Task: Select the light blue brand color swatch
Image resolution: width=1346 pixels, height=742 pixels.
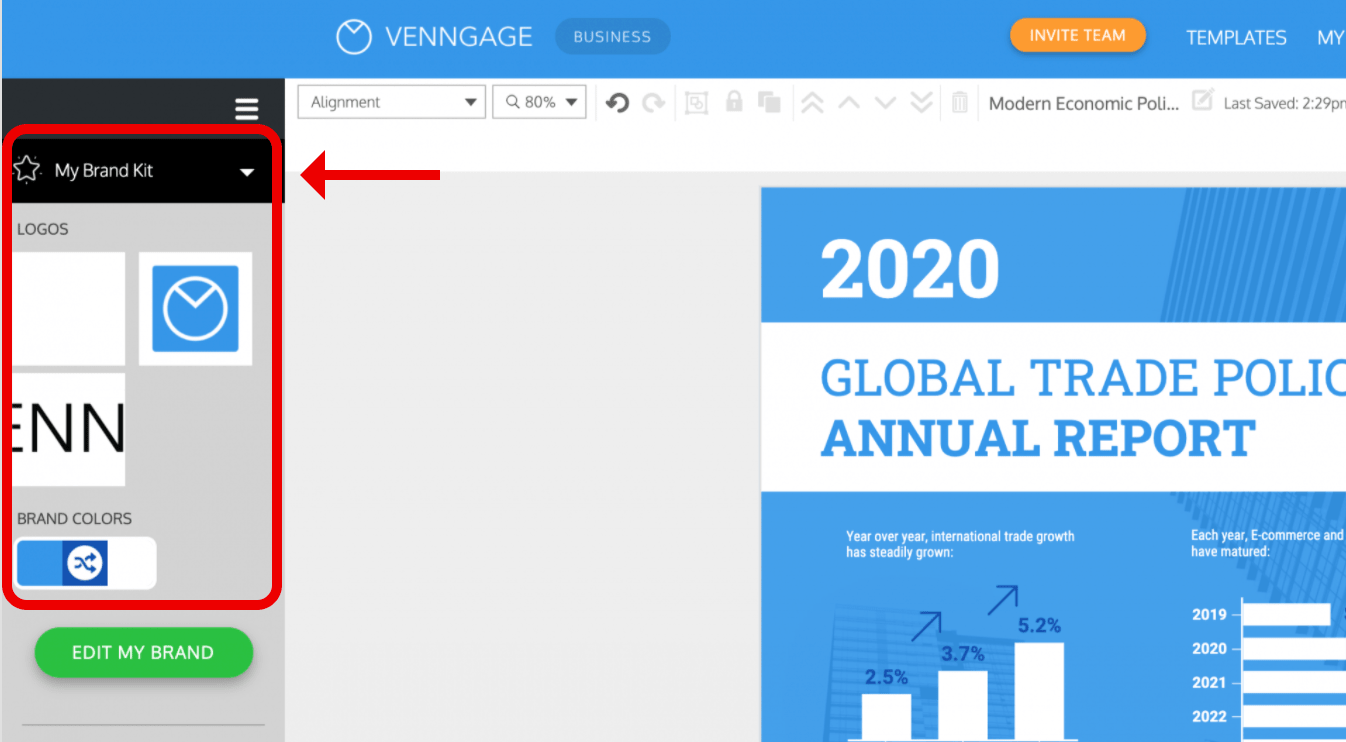Action: click(39, 564)
